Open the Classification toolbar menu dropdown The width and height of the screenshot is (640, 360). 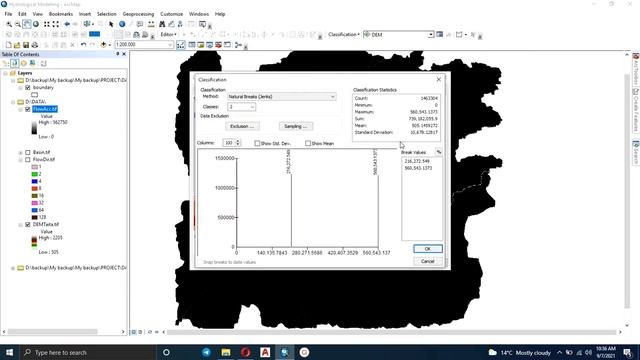coord(344,35)
